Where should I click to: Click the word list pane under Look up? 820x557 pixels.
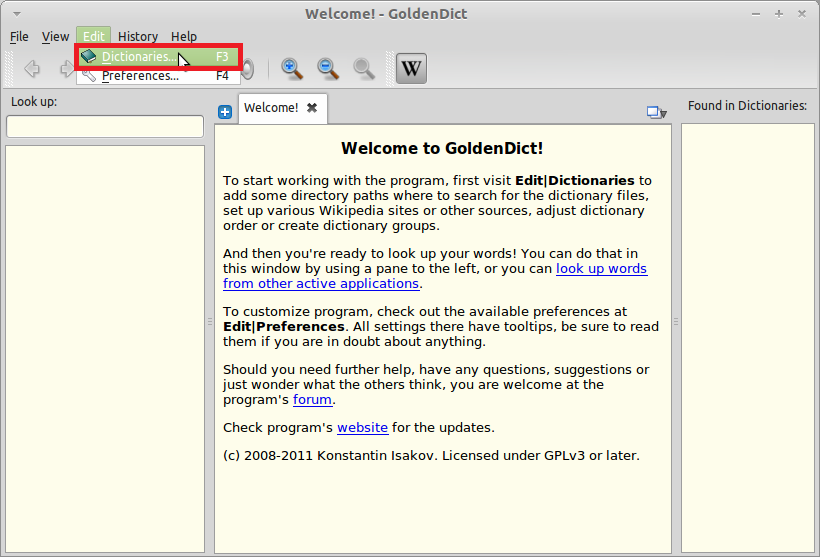tap(105, 349)
